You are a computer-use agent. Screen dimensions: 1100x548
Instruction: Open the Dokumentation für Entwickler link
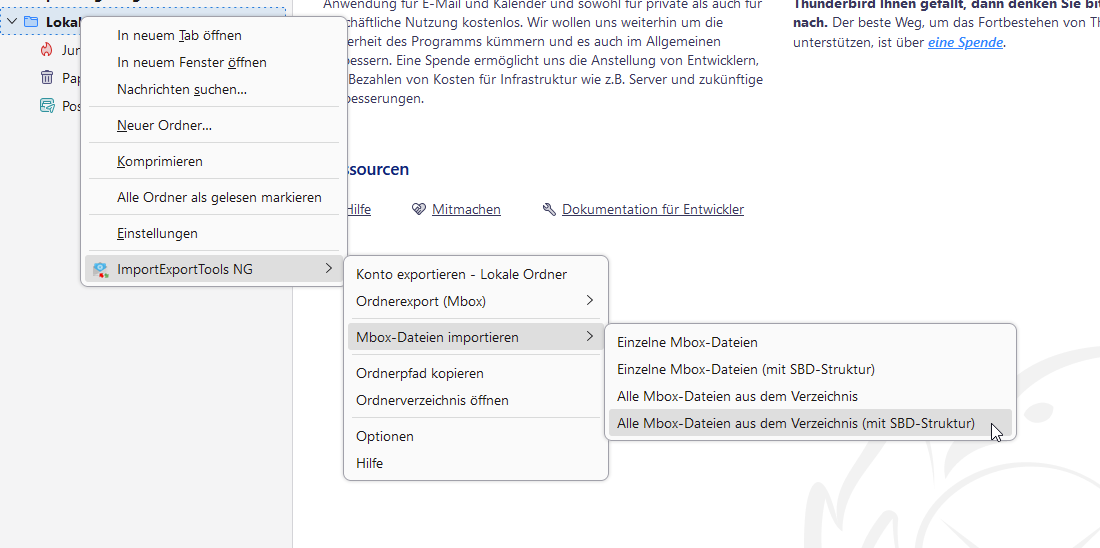tap(652, 209)
